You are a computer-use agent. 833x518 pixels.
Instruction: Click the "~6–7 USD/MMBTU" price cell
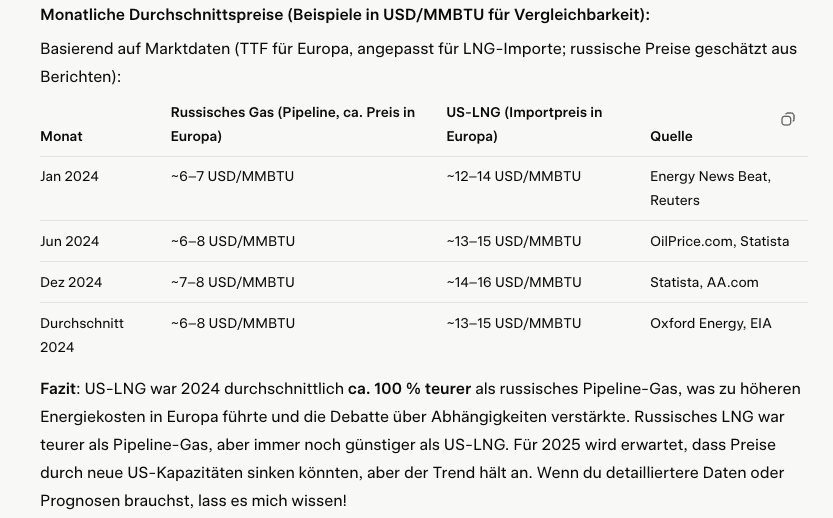pos(232,176)
